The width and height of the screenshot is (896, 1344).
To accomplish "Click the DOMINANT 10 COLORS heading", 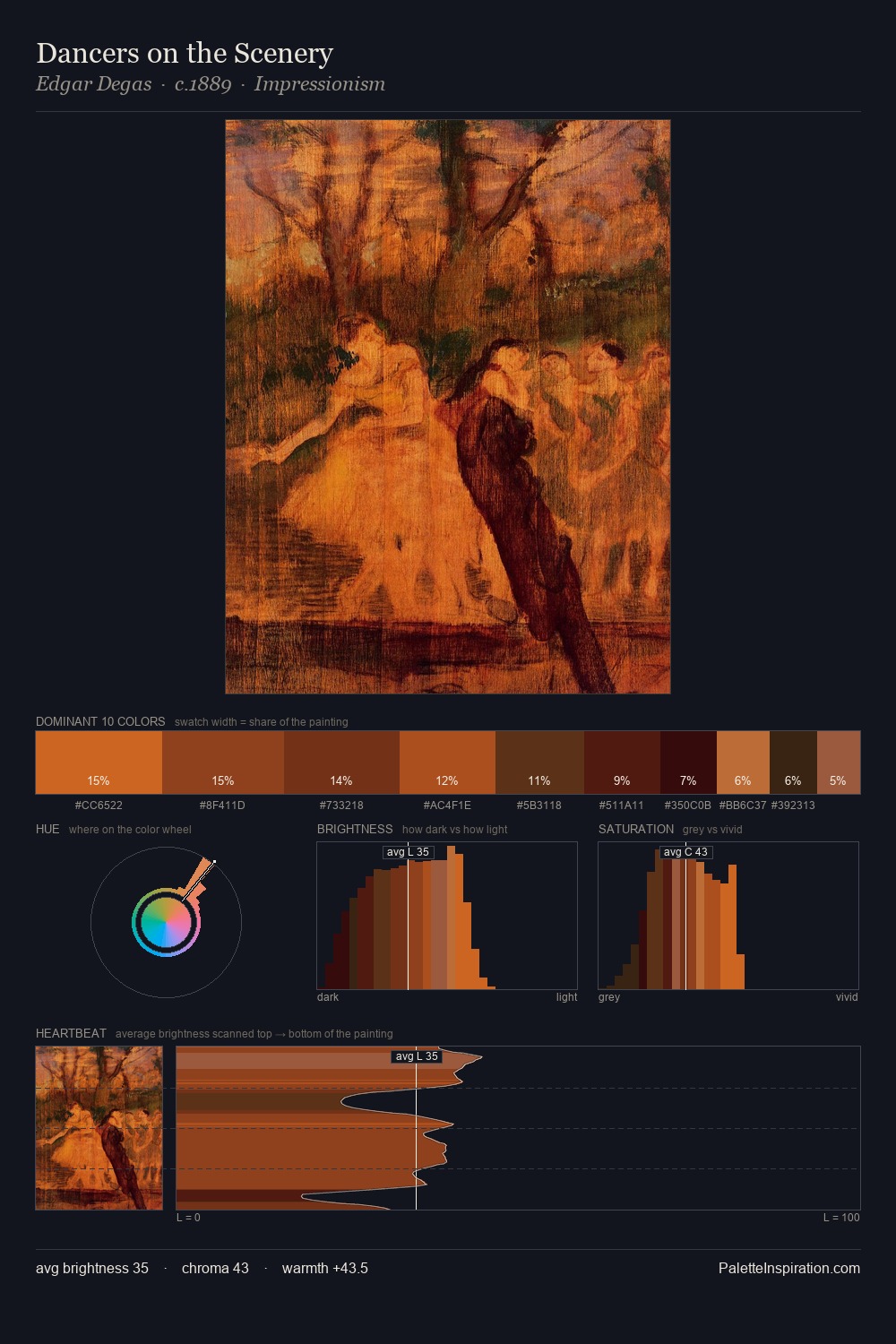I will (x=100, y=721).
